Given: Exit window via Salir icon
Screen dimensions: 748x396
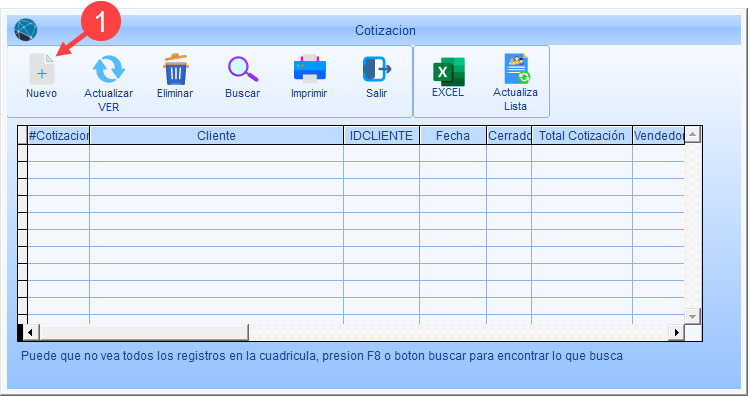Looking at the screenshot, I should tap(377, 69).
